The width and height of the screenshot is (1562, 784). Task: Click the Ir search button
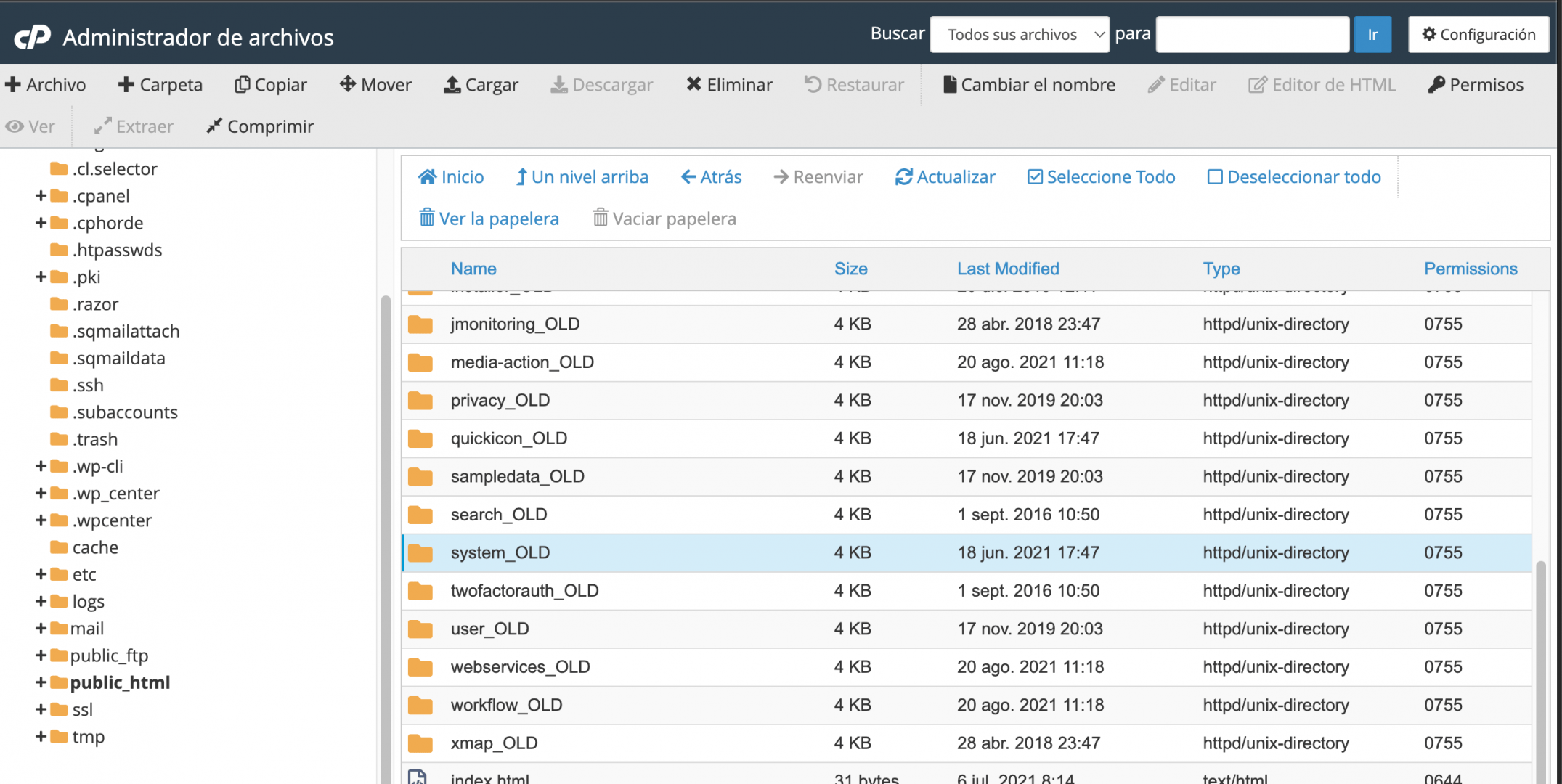(x=1372, y=35)
